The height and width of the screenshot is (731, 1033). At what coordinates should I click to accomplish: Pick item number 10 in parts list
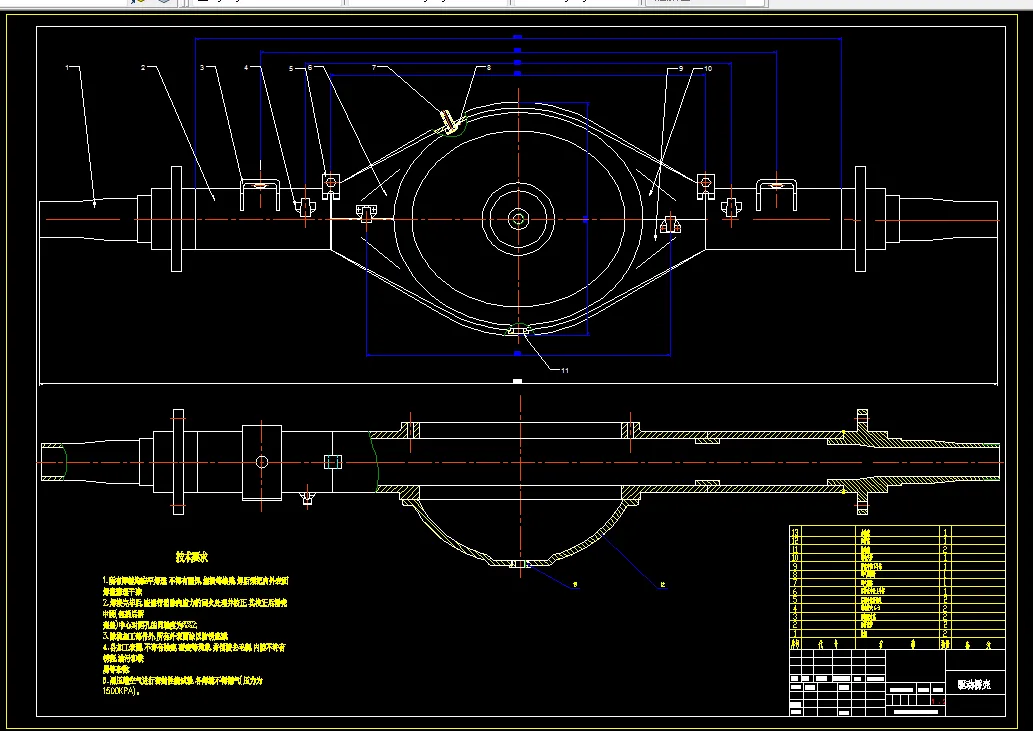point(795,558)
